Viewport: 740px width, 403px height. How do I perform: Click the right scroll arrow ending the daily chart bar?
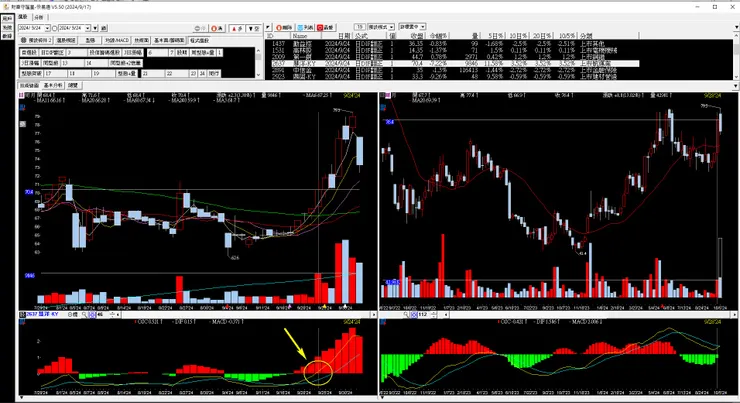[x=373, y=314]
